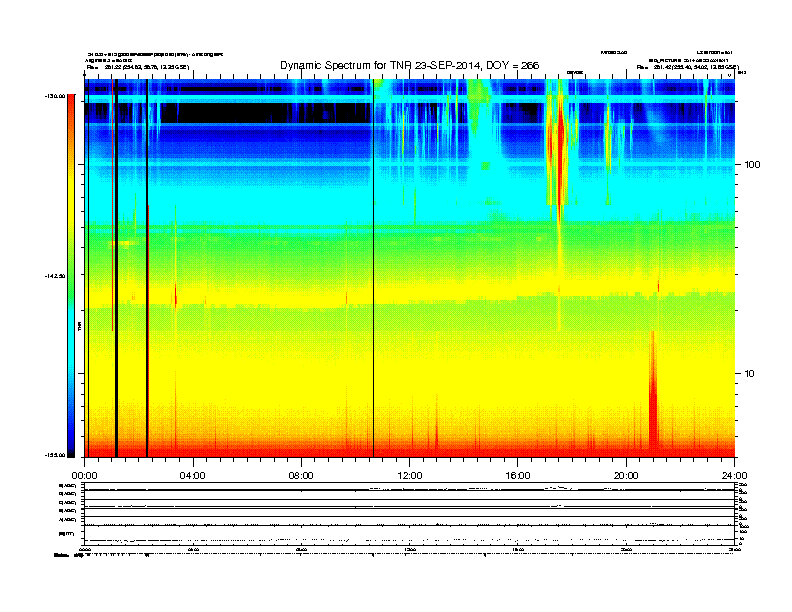
Task: Click the 00:00 time axis label
Action: coord(84,476)
